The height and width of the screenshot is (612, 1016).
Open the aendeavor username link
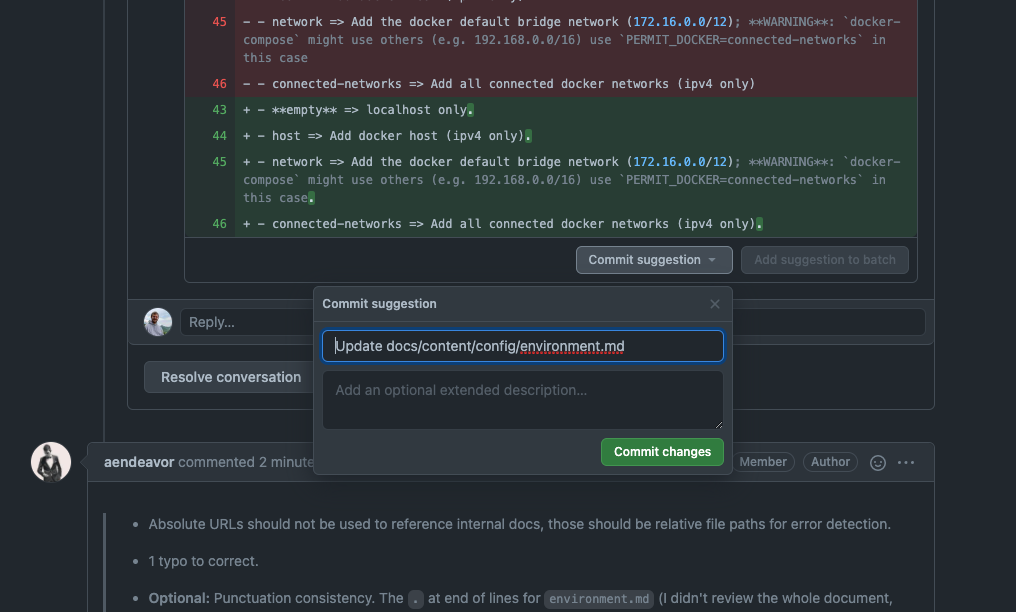pos(139,462)
